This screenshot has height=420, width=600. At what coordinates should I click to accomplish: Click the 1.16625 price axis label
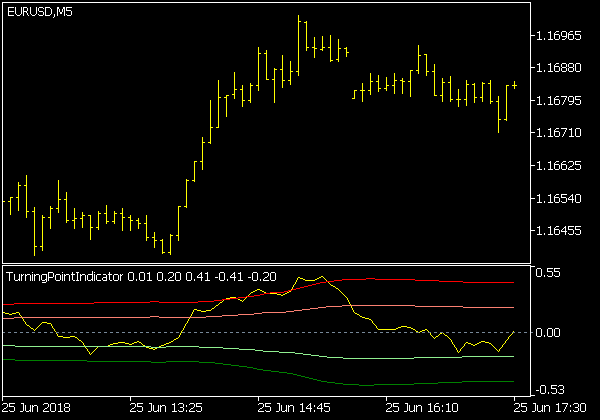(x=560, y=166)
